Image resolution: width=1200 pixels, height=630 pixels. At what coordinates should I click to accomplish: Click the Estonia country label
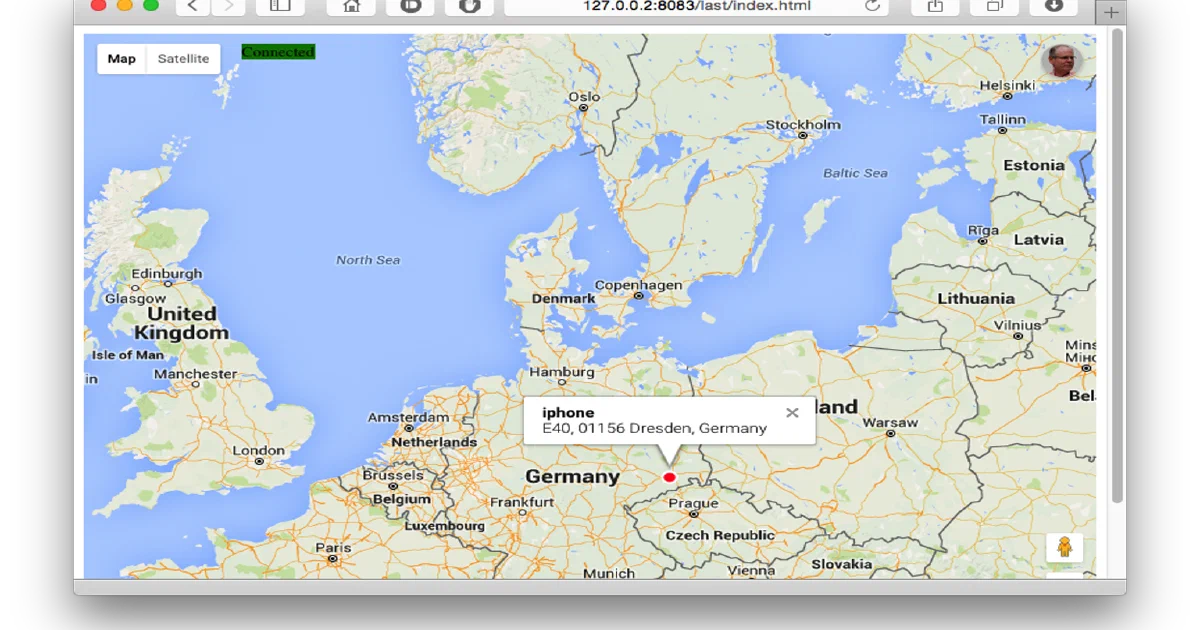pyautogui.click(x=1033, y=165)
